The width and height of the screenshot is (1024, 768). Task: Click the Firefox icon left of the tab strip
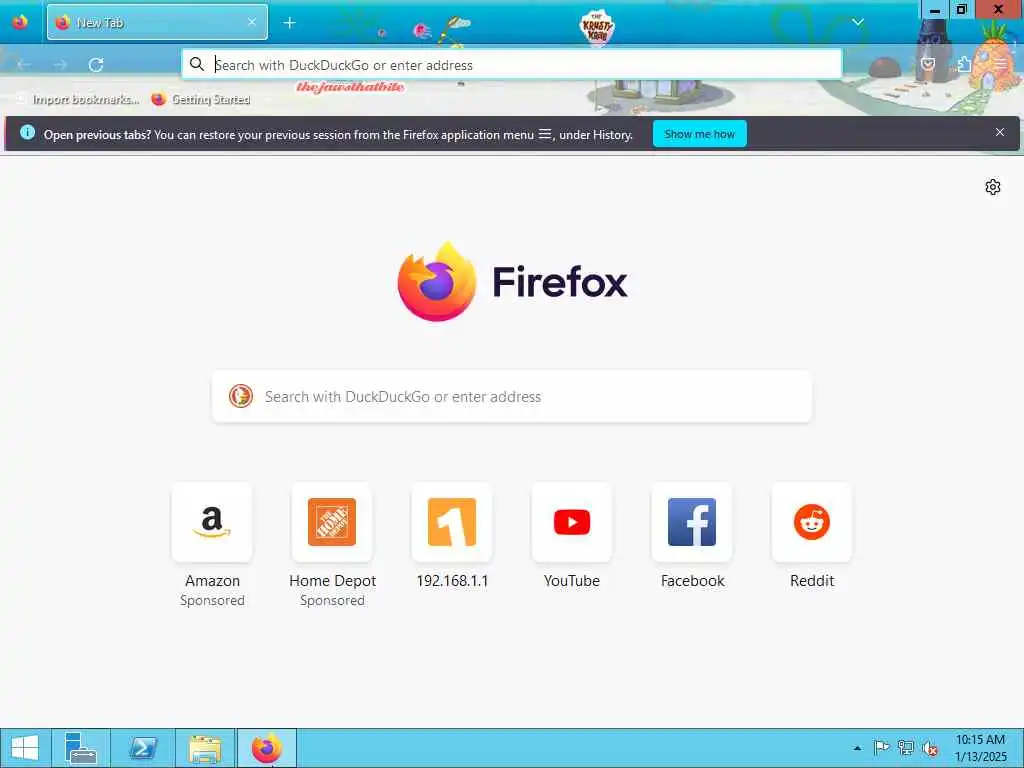point(20,22)
